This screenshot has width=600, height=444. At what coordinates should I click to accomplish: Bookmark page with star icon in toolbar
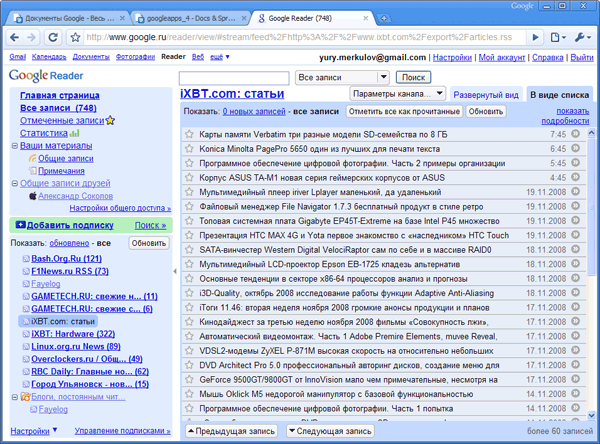pyautogui.click(x=75, y=37)
